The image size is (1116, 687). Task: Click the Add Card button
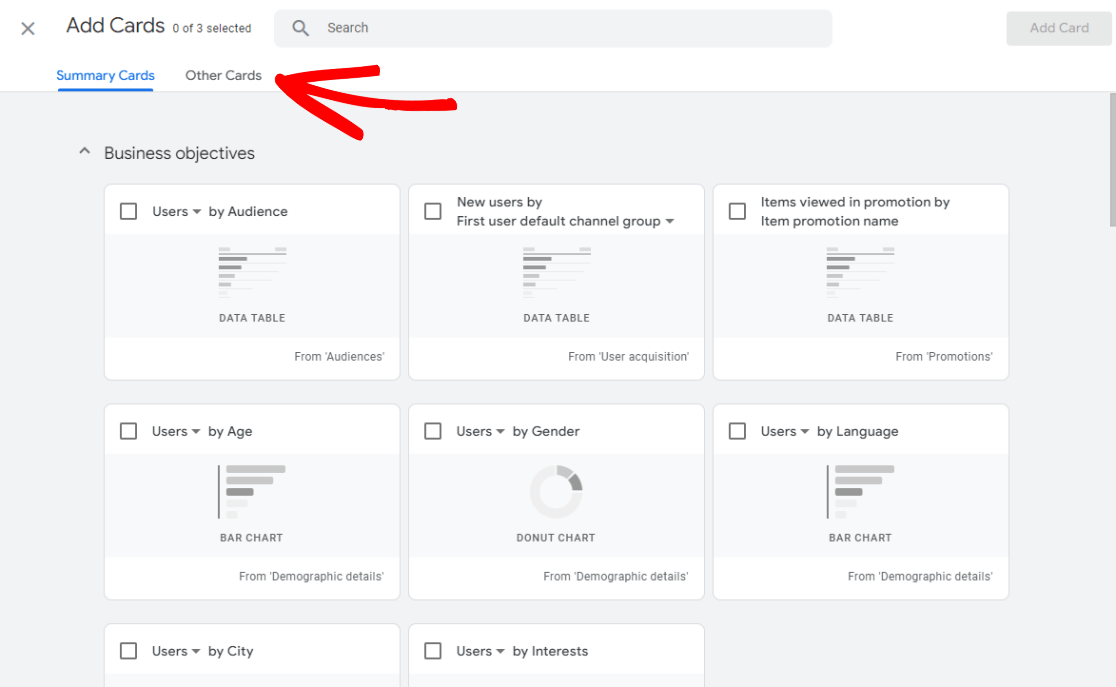coord(1058,28)
